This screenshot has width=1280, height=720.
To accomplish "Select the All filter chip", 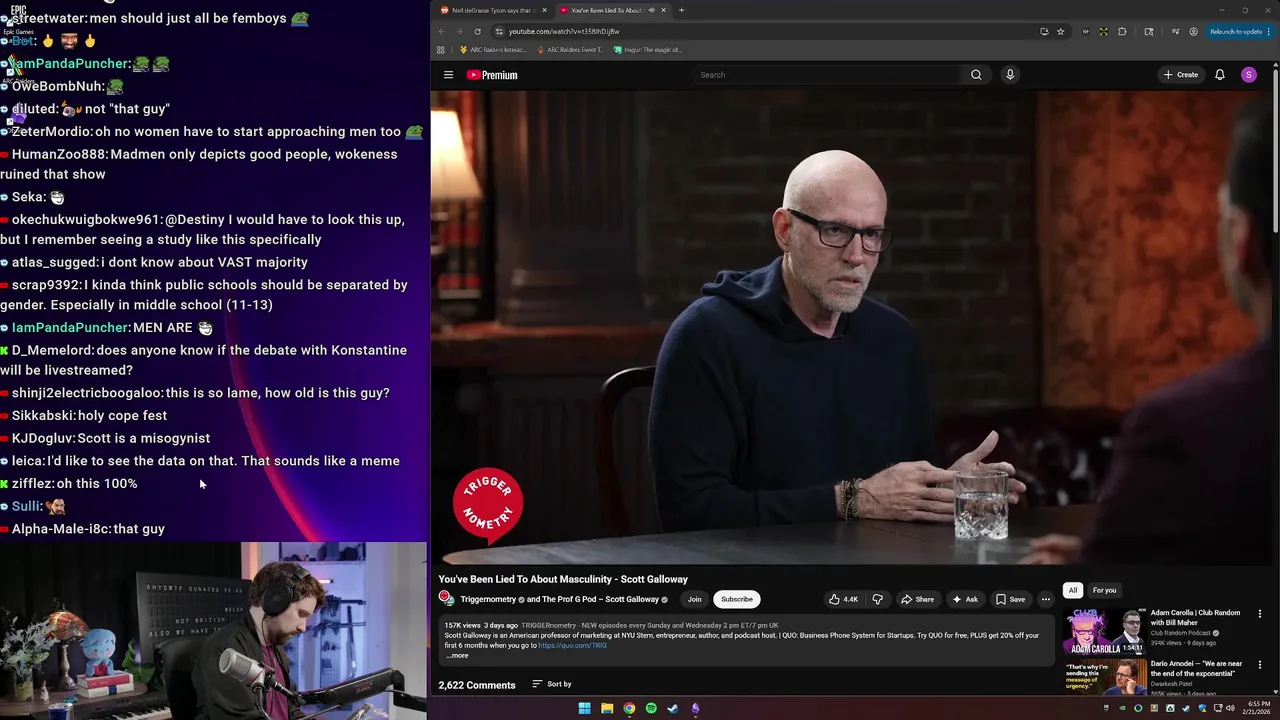I will (1073, 590).
